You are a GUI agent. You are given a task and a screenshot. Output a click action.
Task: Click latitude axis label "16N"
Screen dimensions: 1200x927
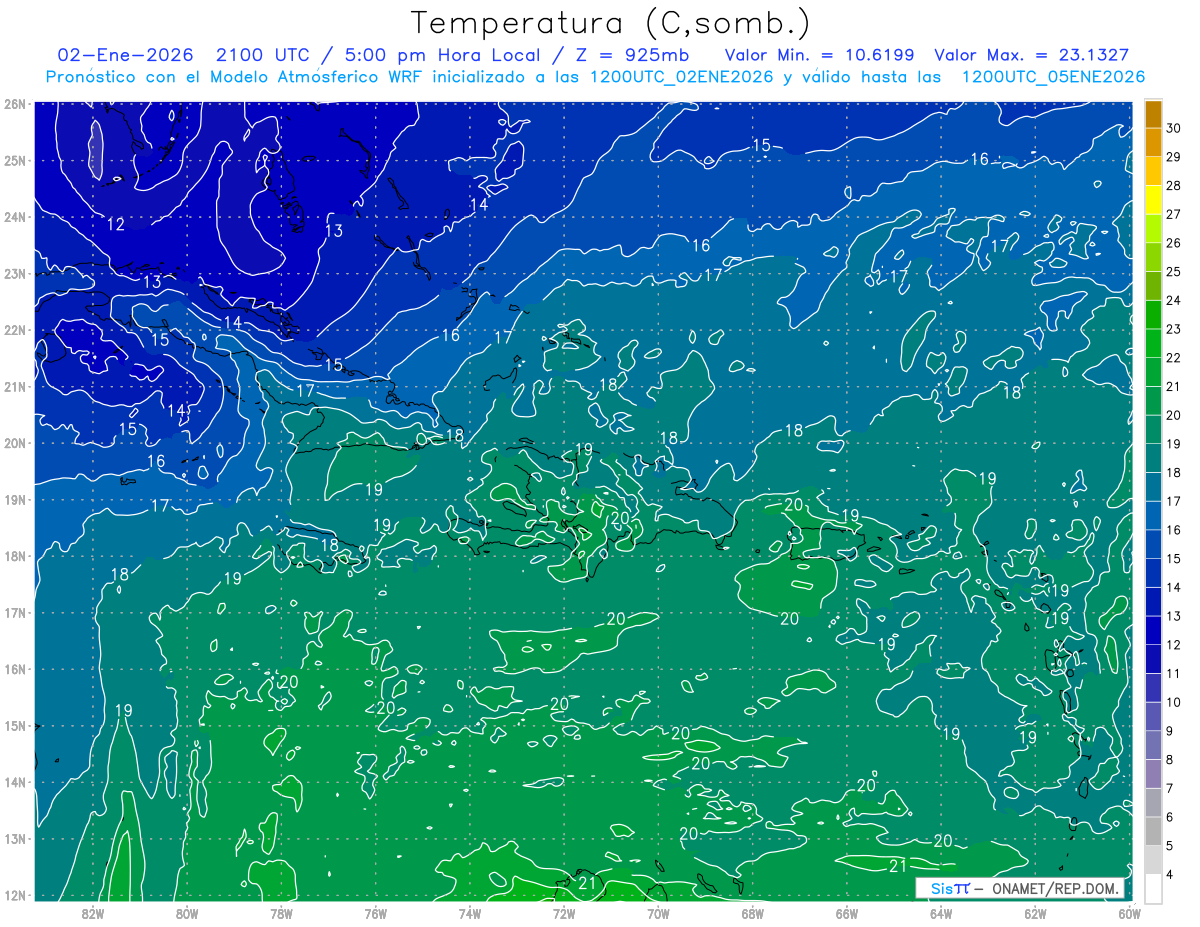pos(14,669)
